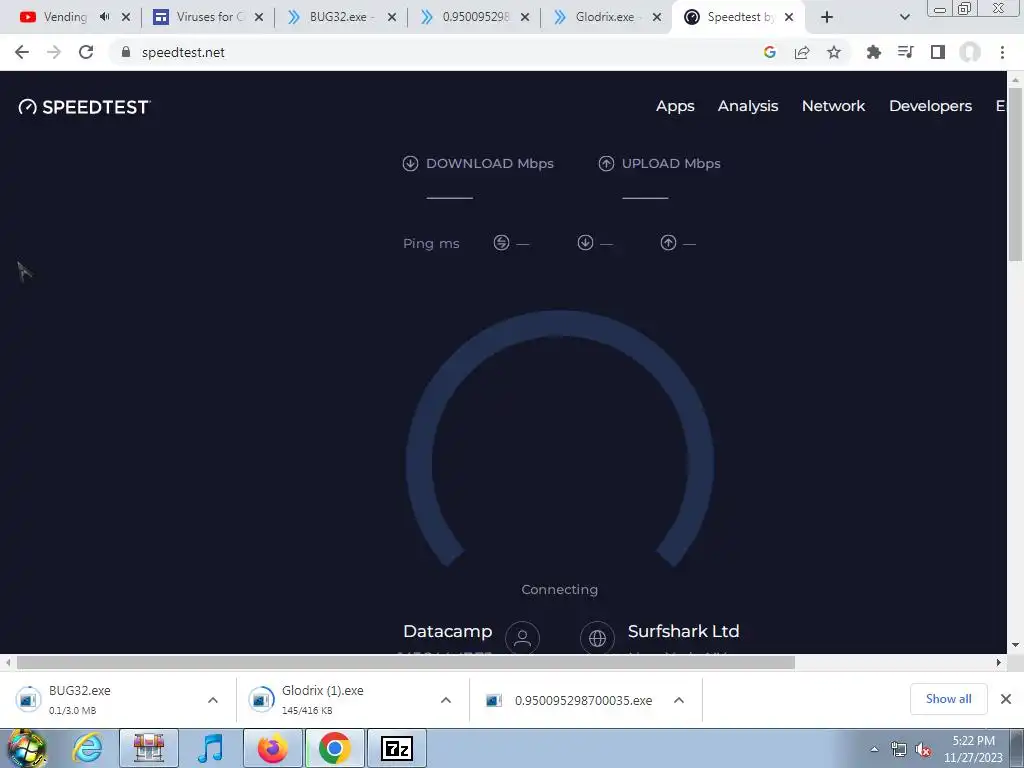The height and width of the screenshot is (768, 1024).
Task: Go back with the browser back arrow
Action: [22, 52]
